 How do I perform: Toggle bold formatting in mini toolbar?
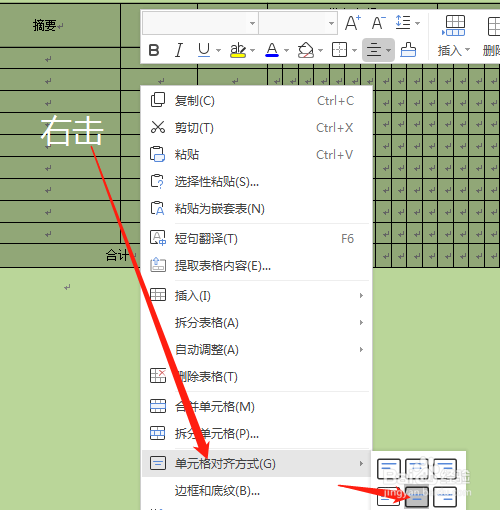(154, 50)
